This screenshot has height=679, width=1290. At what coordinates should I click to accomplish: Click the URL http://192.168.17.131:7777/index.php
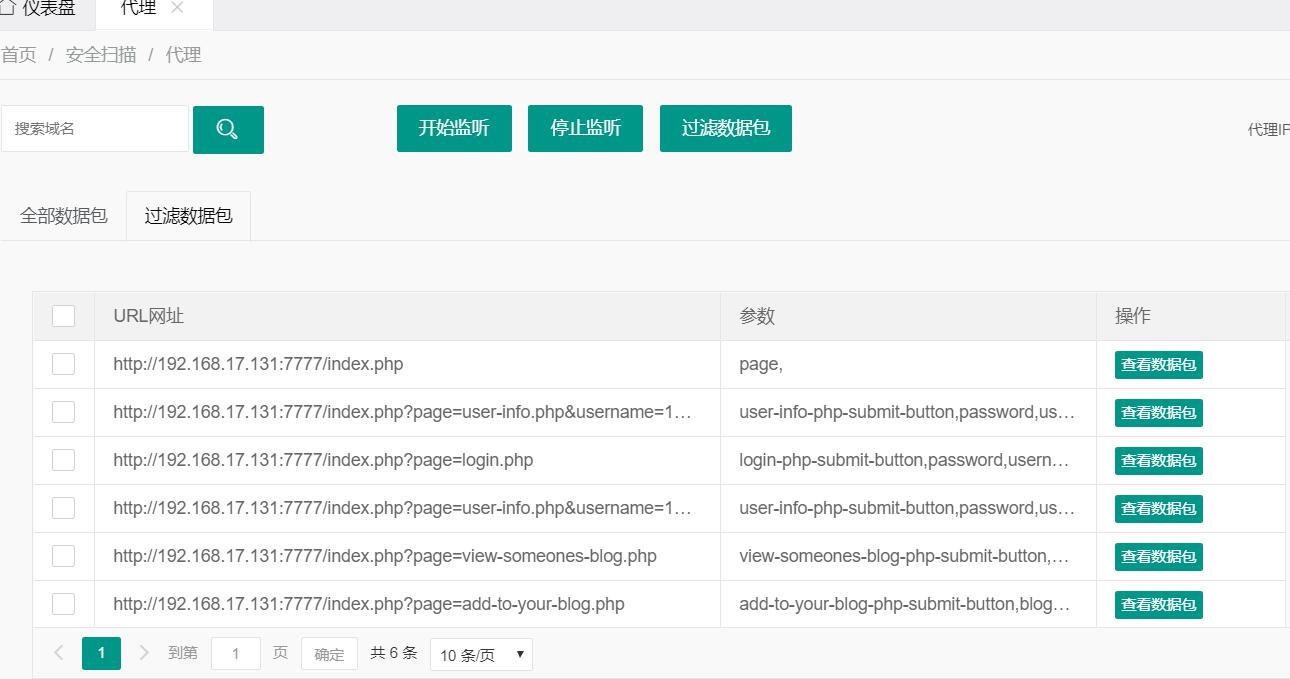coord(258,364)
